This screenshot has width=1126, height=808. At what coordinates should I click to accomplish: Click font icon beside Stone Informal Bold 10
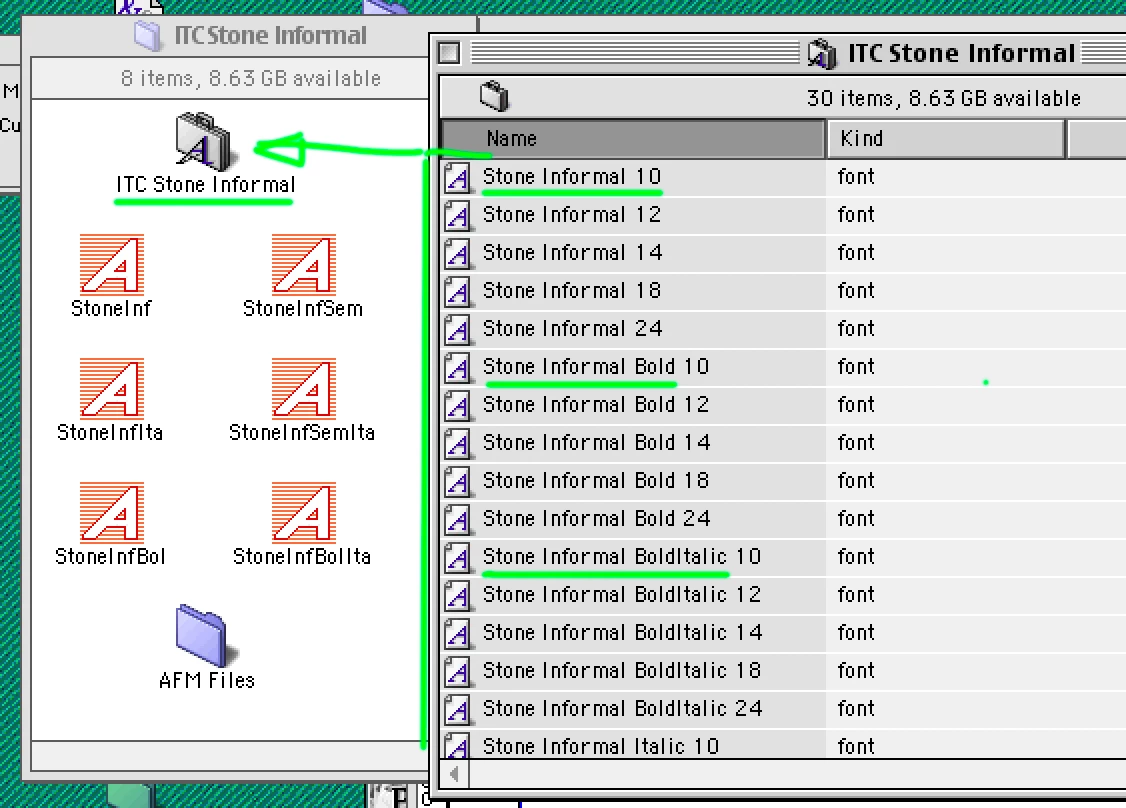click(457, 368)
